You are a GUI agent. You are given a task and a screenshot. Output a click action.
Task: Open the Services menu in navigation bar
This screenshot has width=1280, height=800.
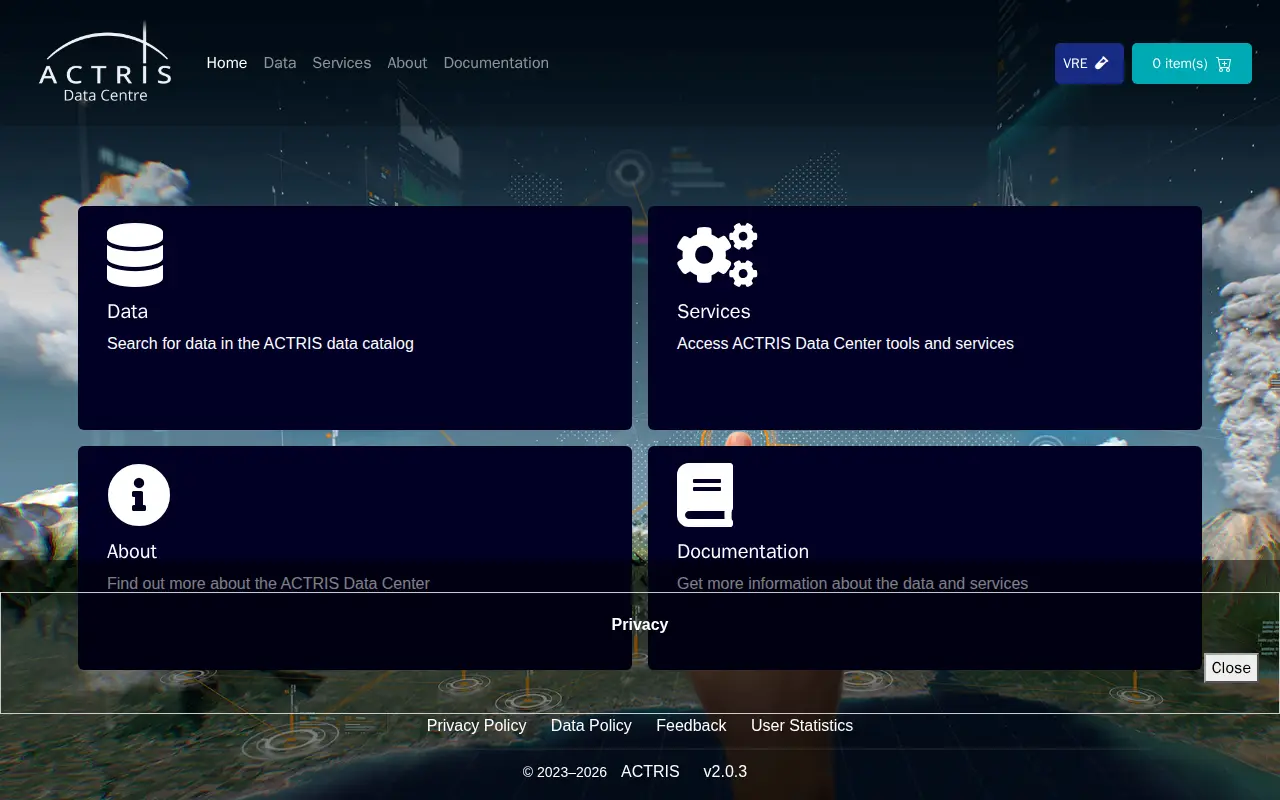pos(342,63)
